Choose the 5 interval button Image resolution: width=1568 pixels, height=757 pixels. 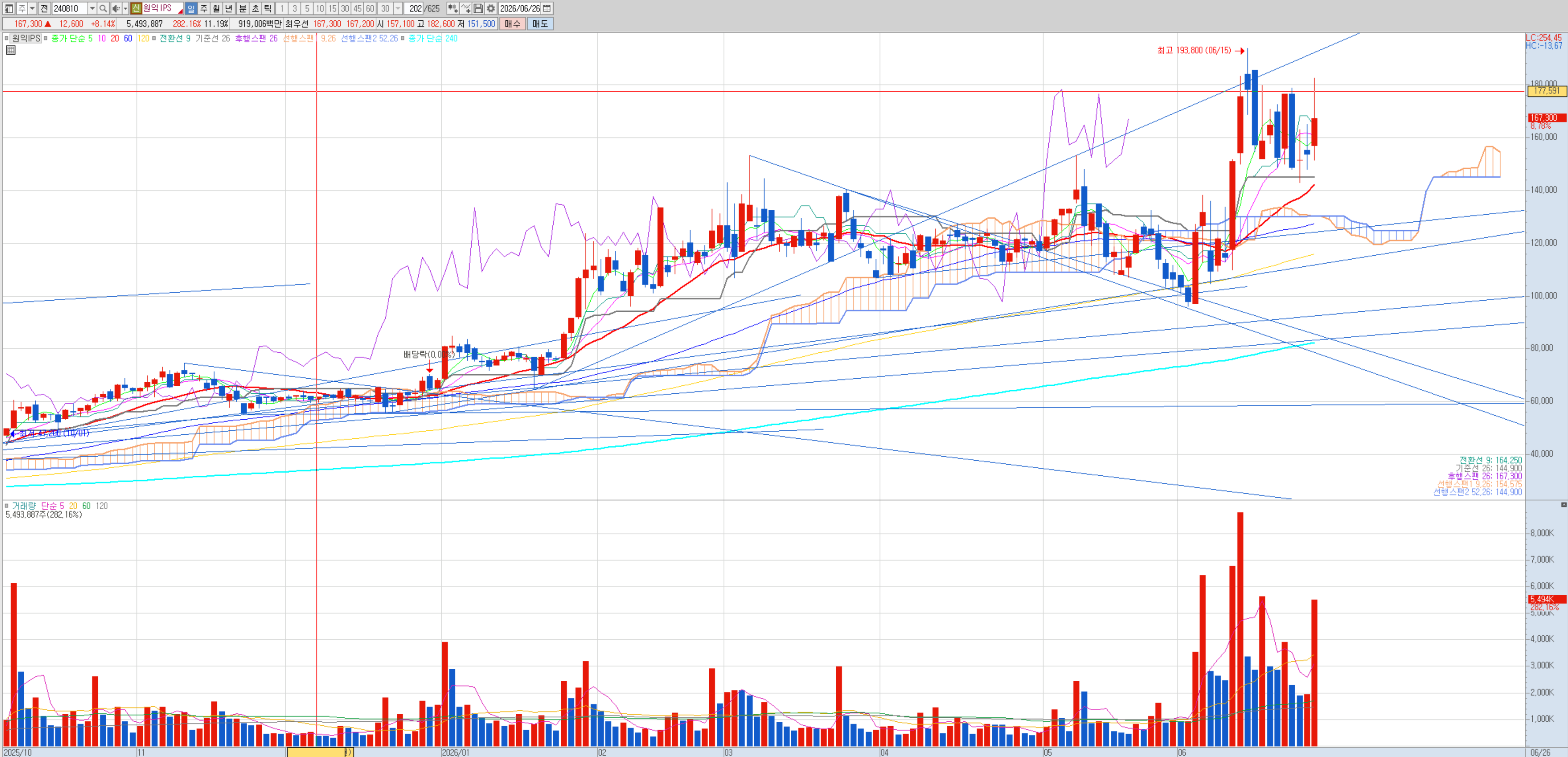pyautogui.click(x=307, y=8)
